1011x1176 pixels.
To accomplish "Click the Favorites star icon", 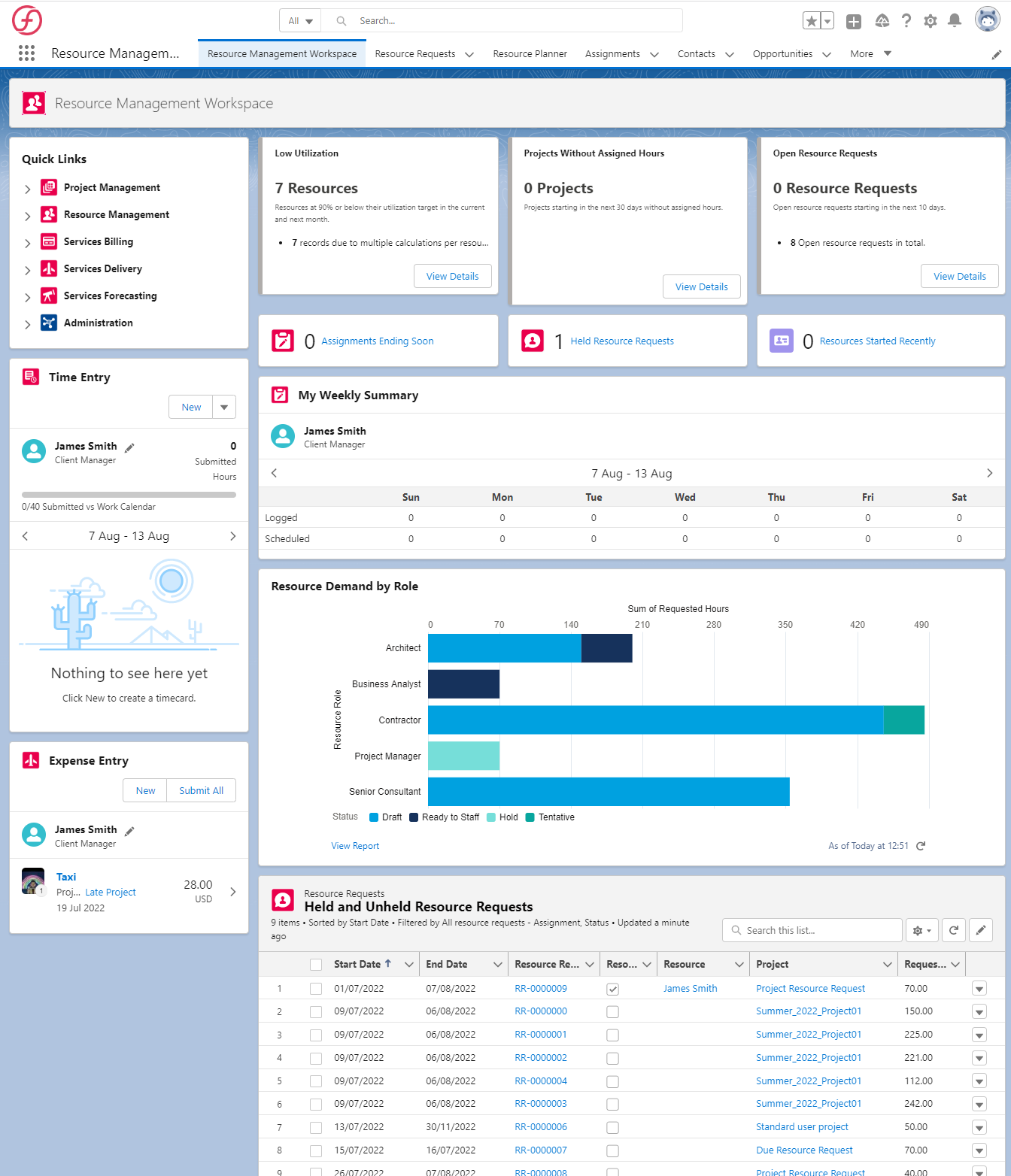I will coord(811,21).
